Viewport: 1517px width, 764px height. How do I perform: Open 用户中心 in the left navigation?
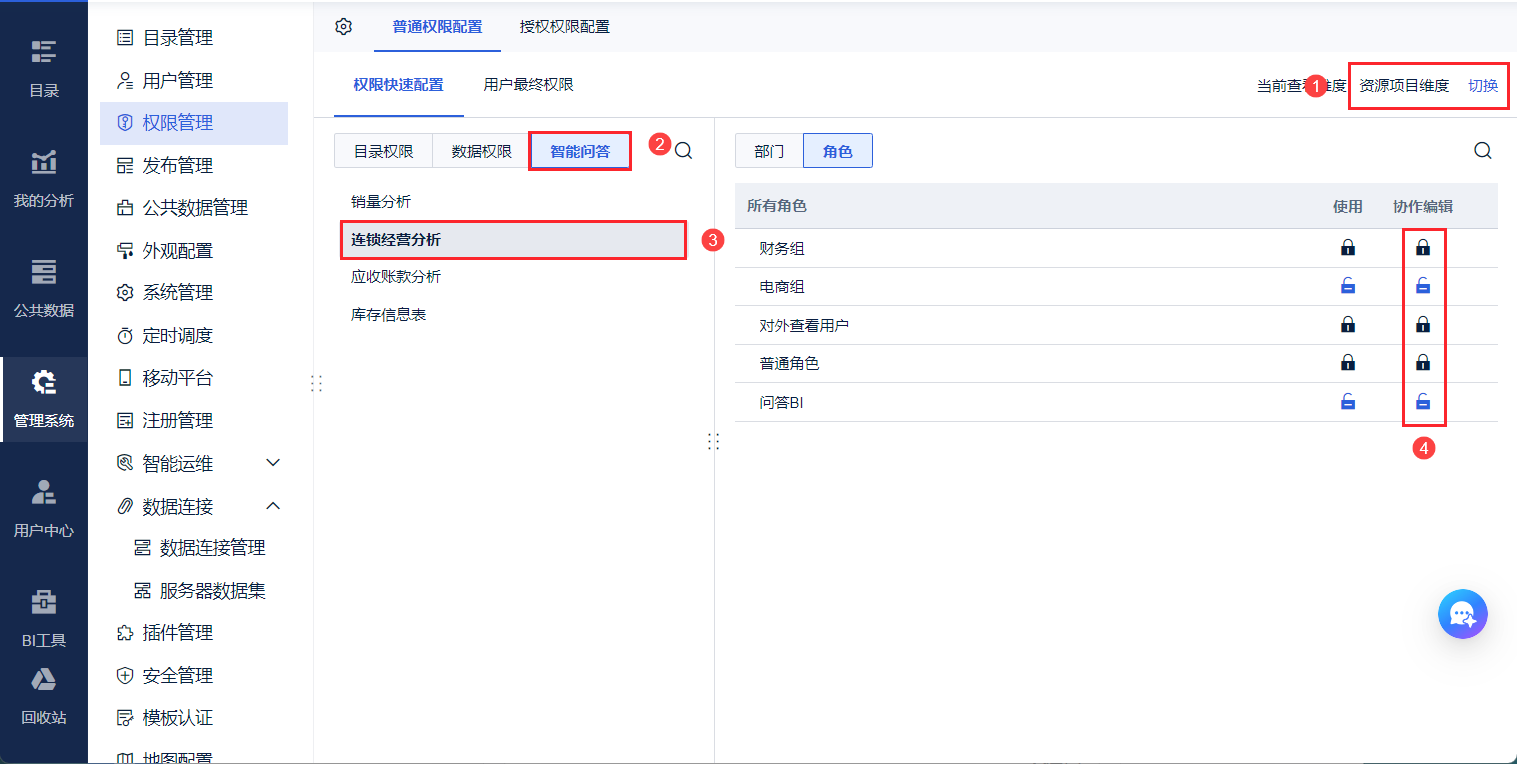point(43,508)
